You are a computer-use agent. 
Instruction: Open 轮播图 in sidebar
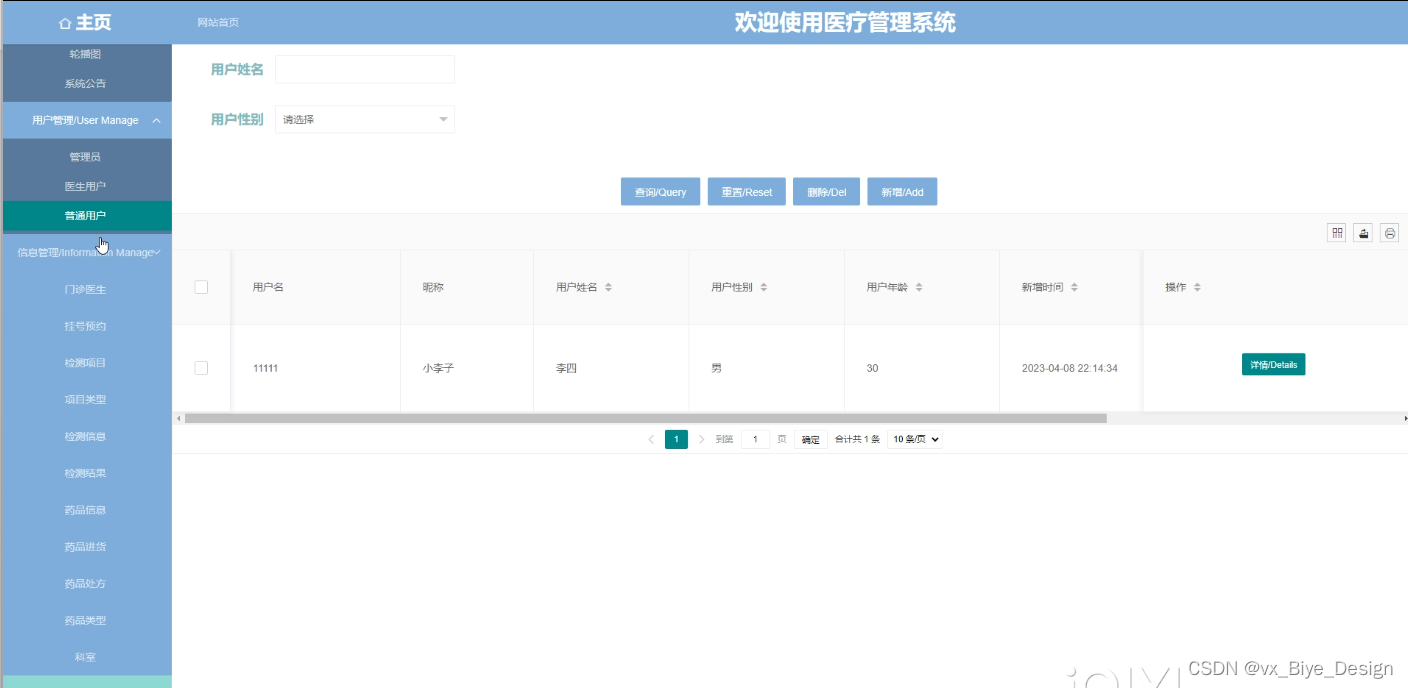85,54
